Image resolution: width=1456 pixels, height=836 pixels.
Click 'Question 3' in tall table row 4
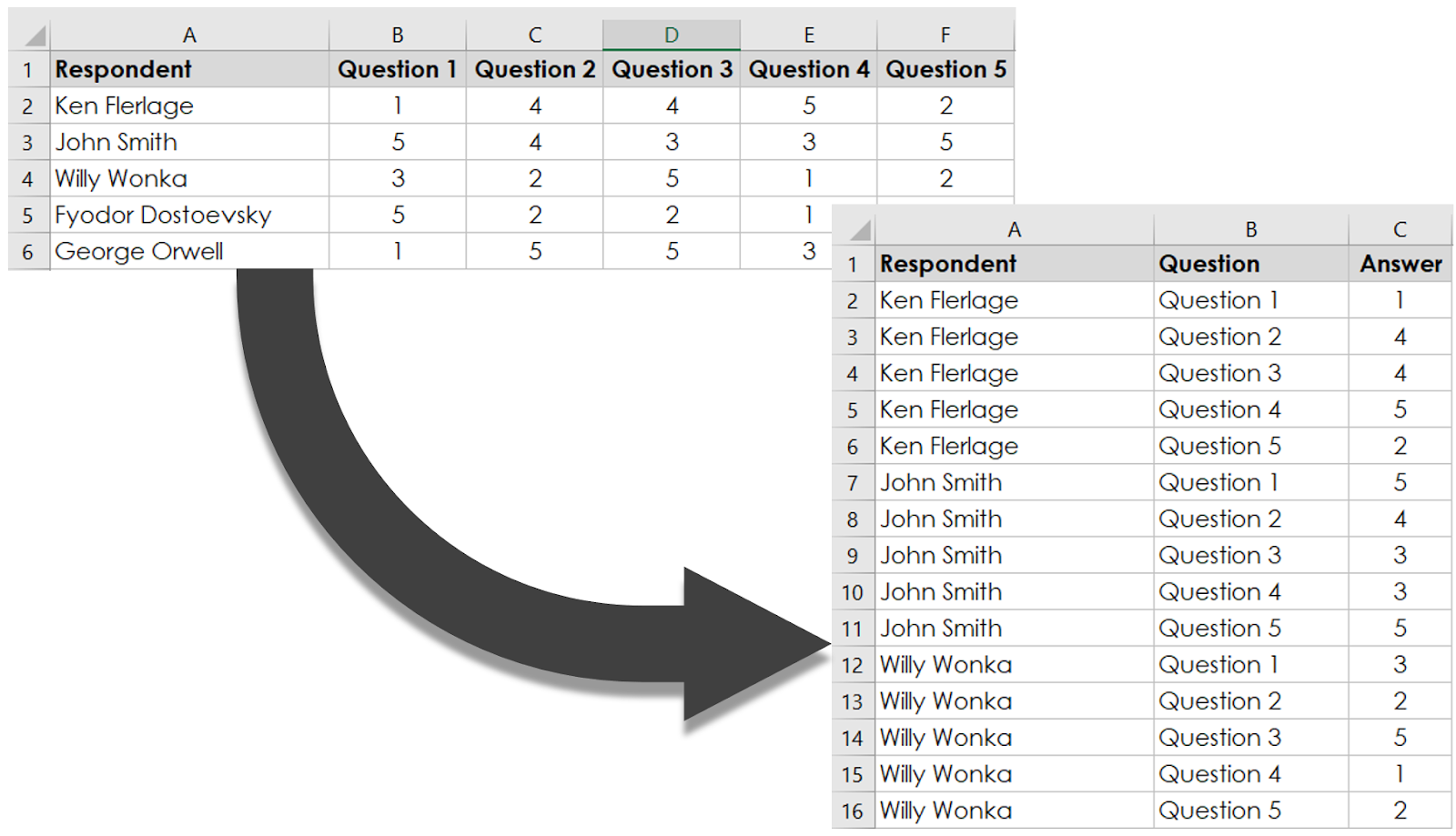[1251, 373]
